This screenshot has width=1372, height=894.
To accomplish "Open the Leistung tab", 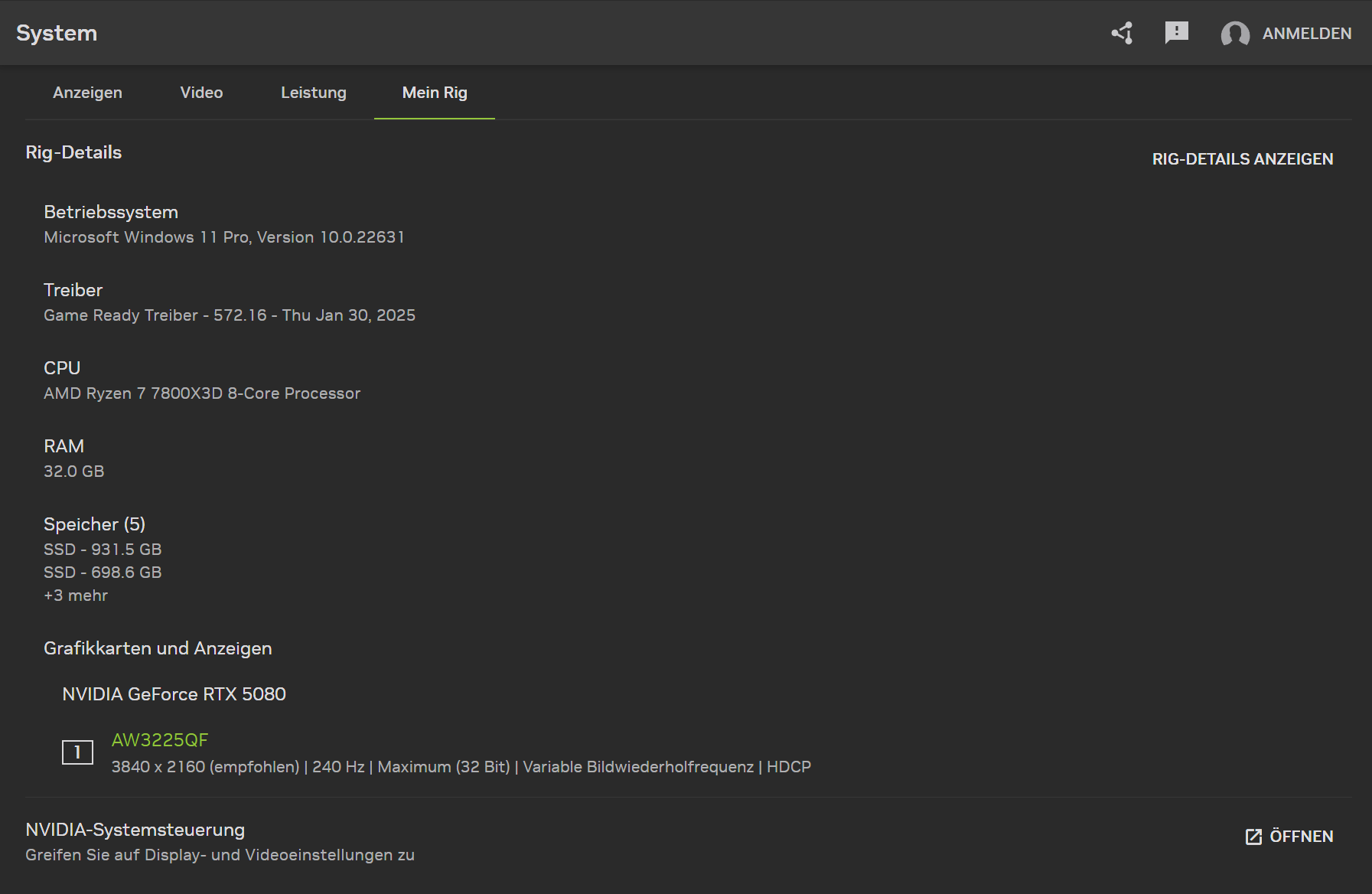I will pyautogui.click(x=313, y=93).
